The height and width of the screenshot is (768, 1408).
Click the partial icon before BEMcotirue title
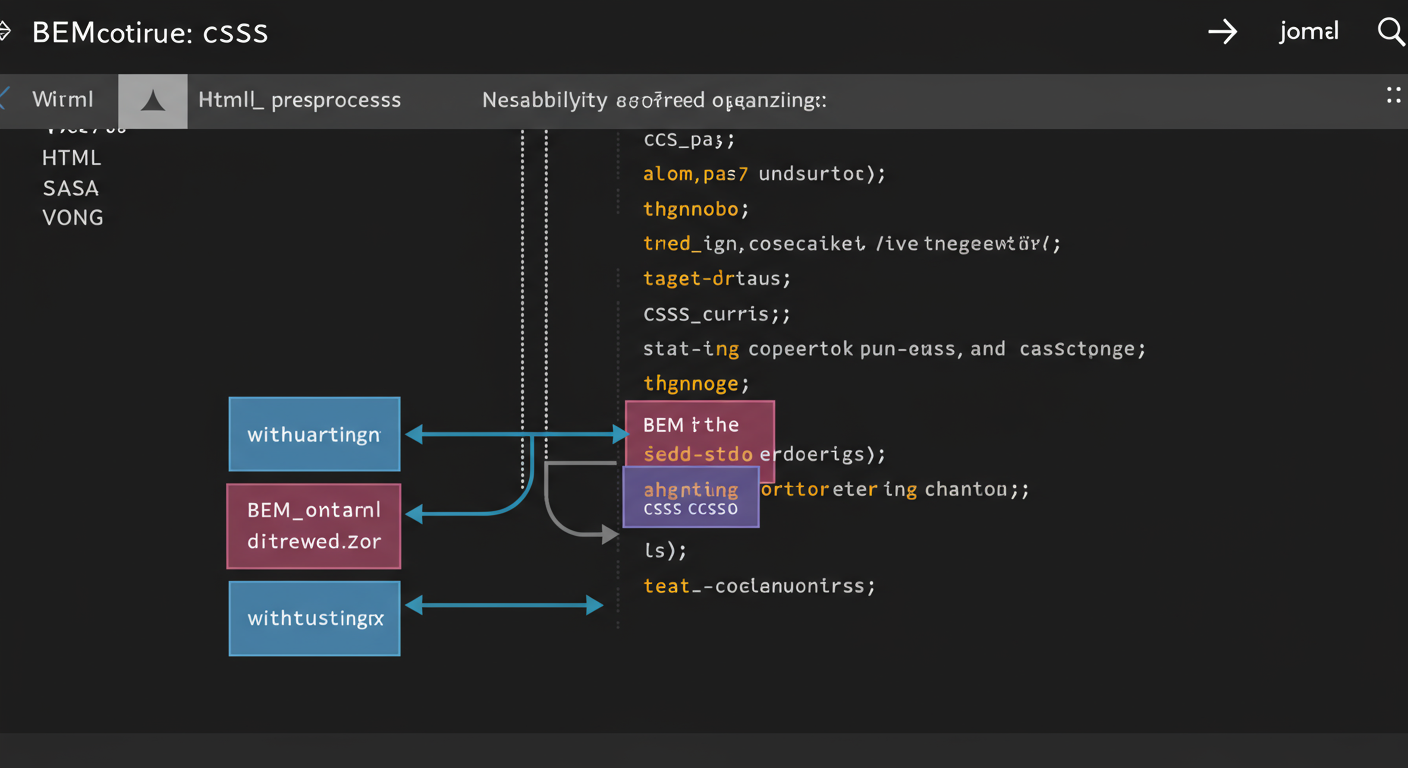[x=4, y=32]
